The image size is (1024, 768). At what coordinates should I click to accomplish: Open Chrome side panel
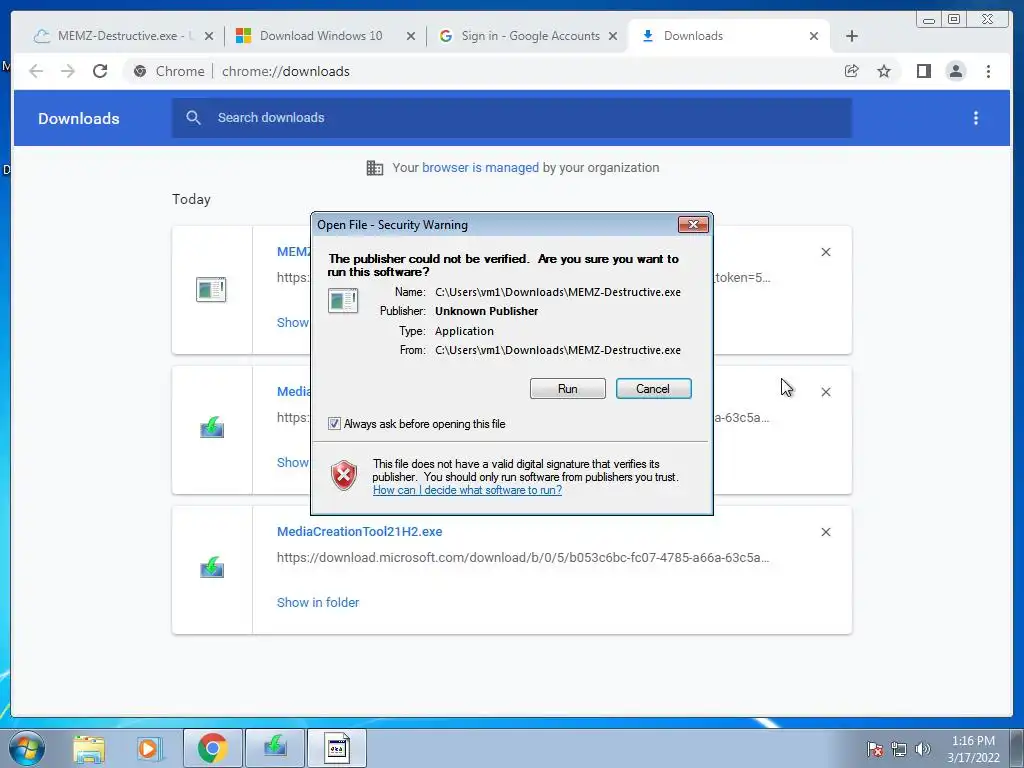923,71
